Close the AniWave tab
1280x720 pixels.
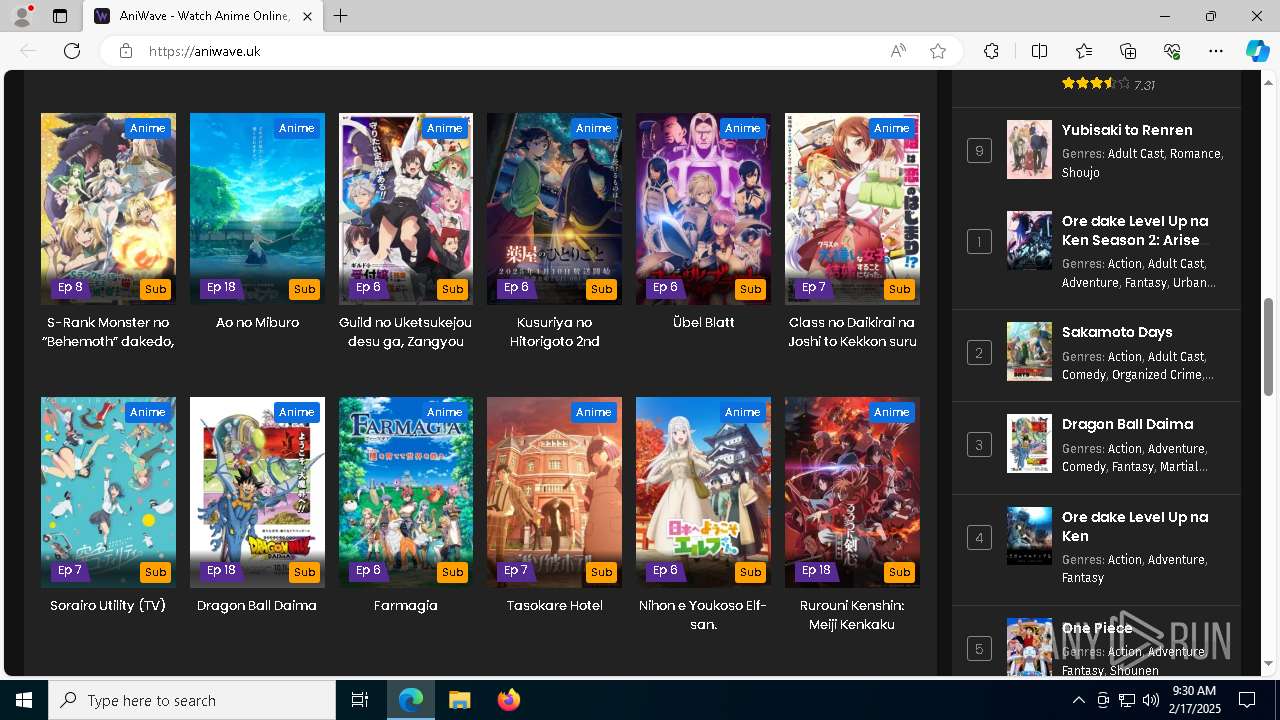click(x=307, y=16)
